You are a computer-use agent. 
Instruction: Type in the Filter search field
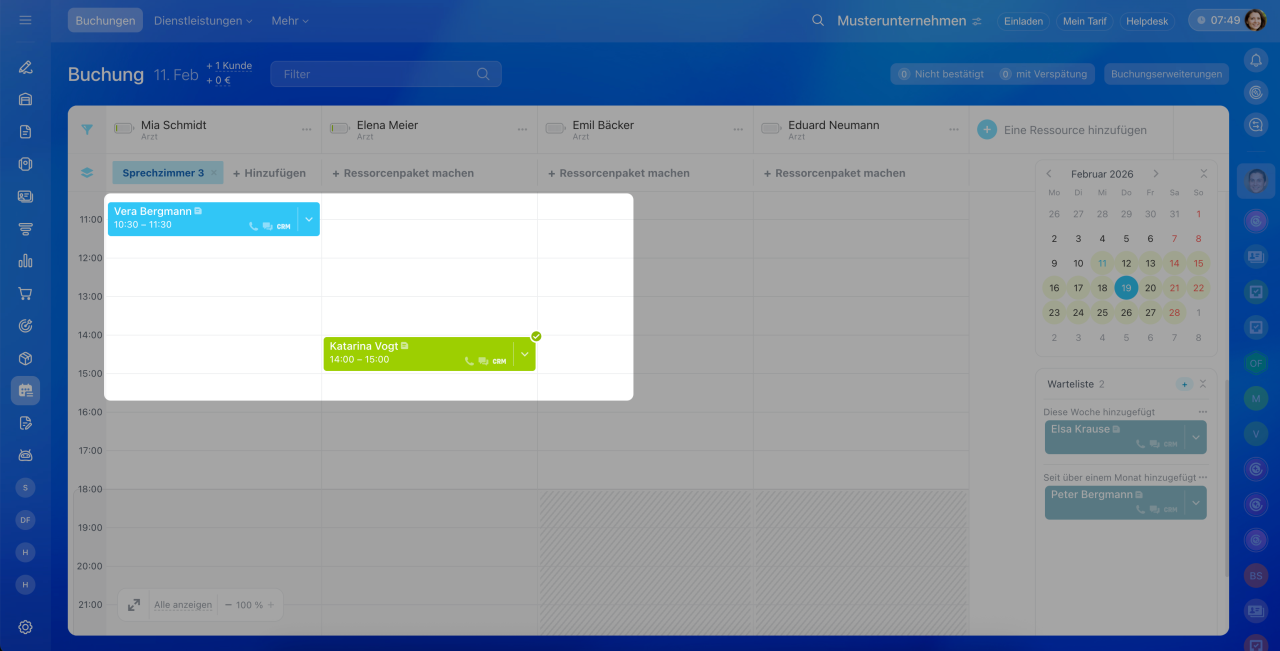pos(375,74)
